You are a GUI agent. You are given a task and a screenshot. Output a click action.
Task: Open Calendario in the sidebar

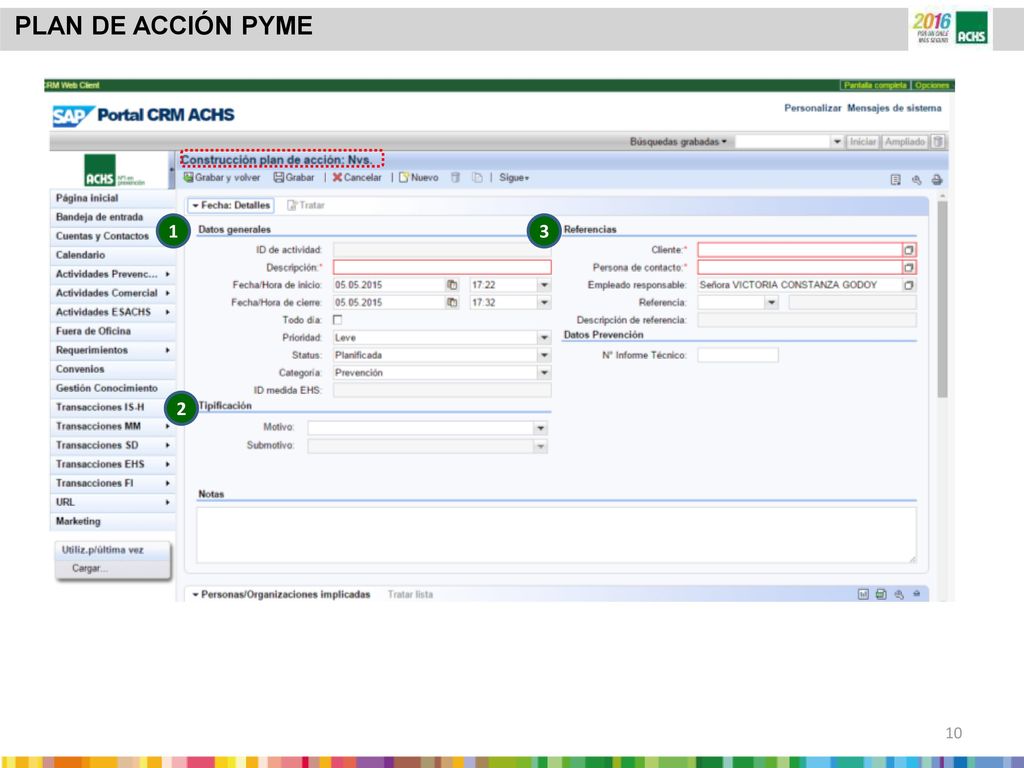point(112,255)
